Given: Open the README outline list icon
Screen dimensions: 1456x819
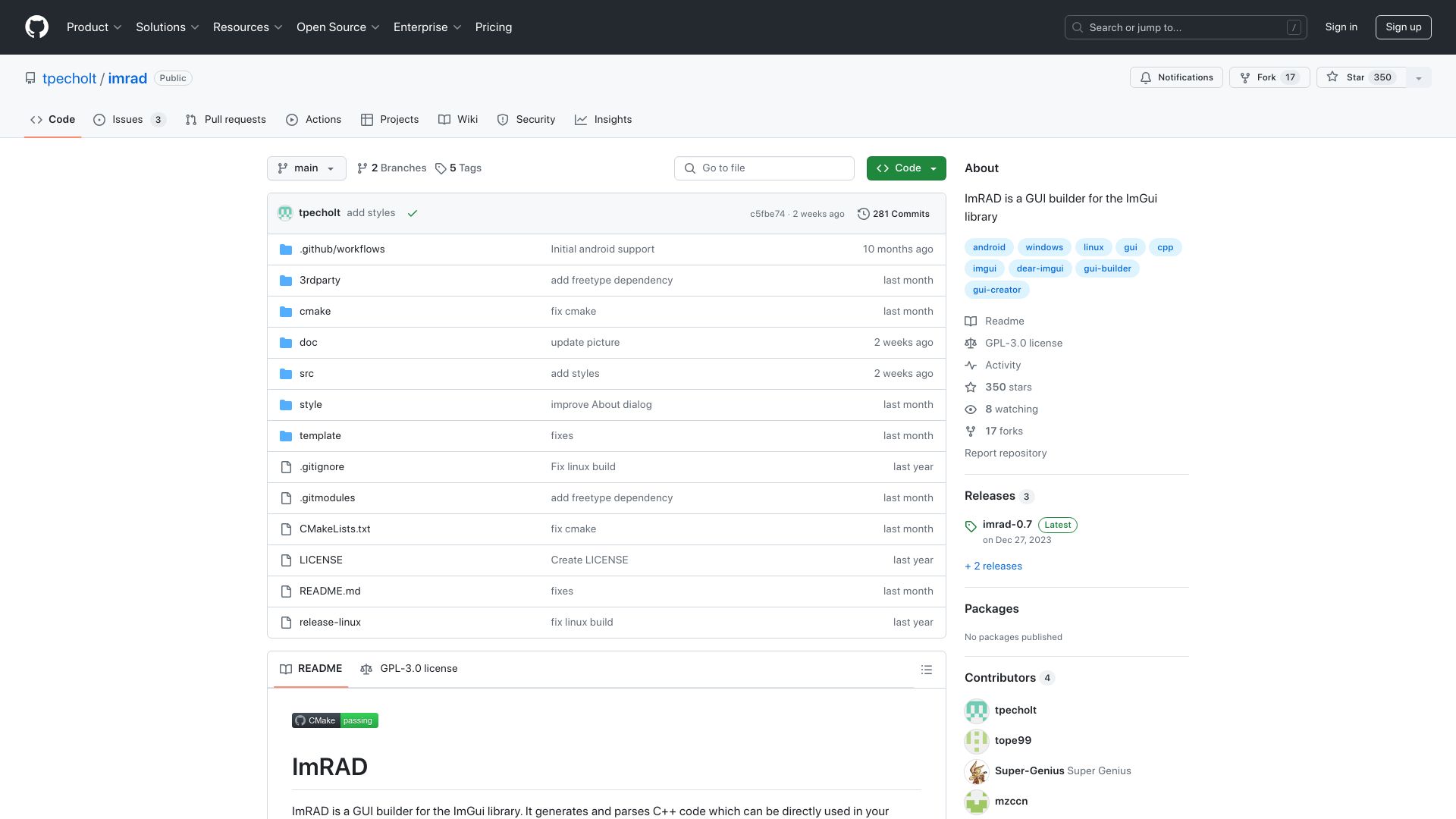Looking at the screenshot, I should 926,670.
